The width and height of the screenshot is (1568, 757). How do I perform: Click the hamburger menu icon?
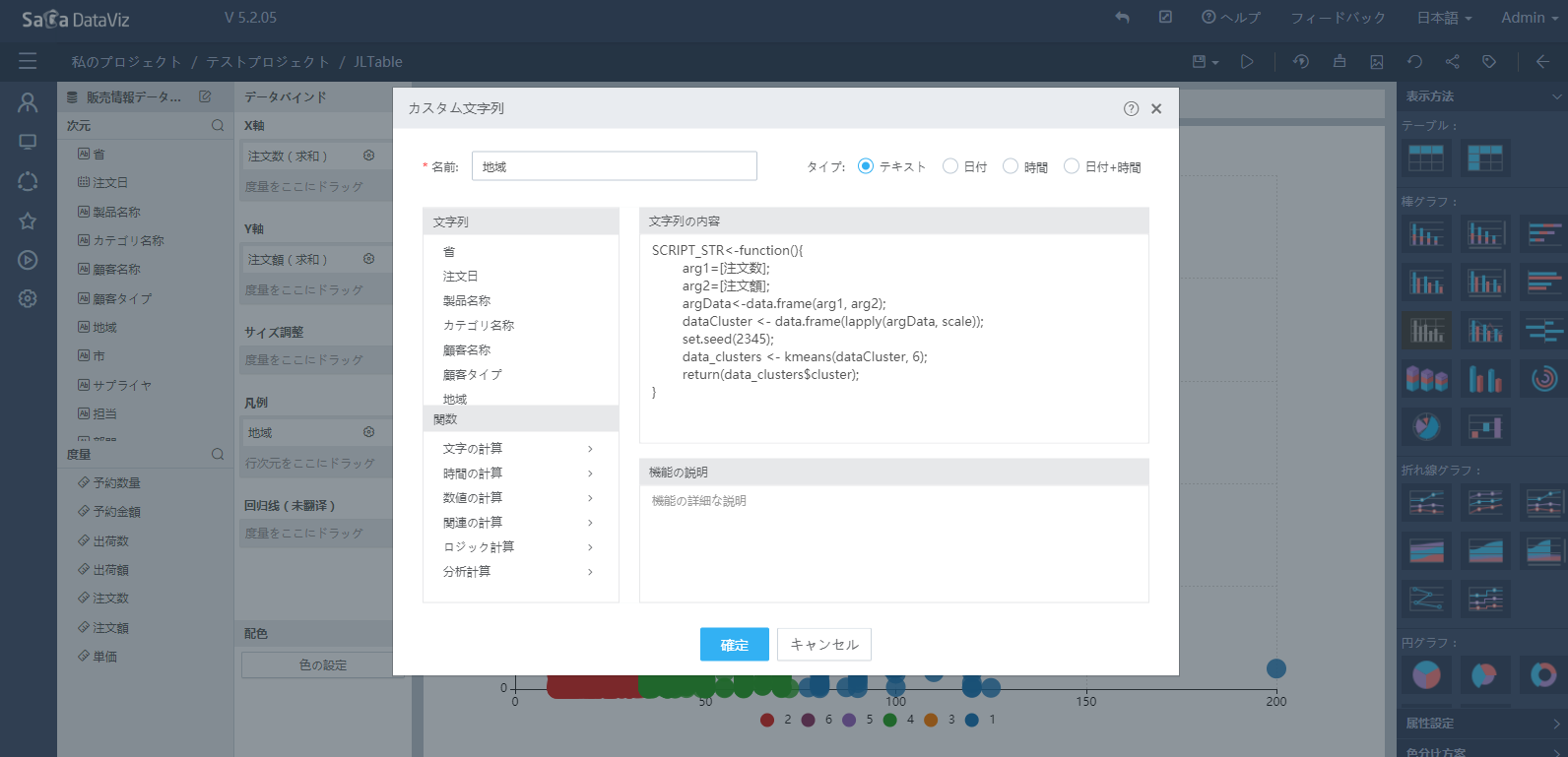(x=28, y=61)
